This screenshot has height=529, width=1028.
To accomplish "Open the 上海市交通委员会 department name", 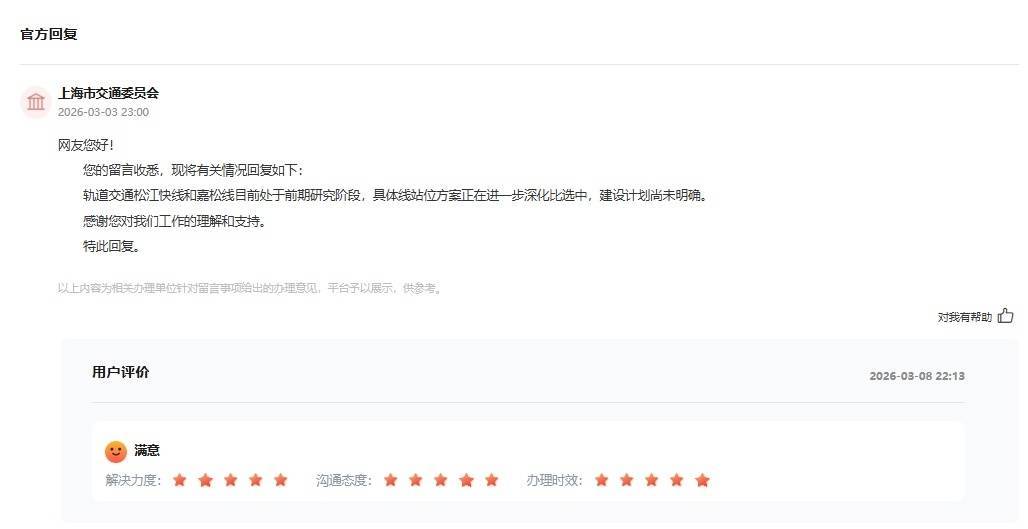I will (x=108, y=93).
